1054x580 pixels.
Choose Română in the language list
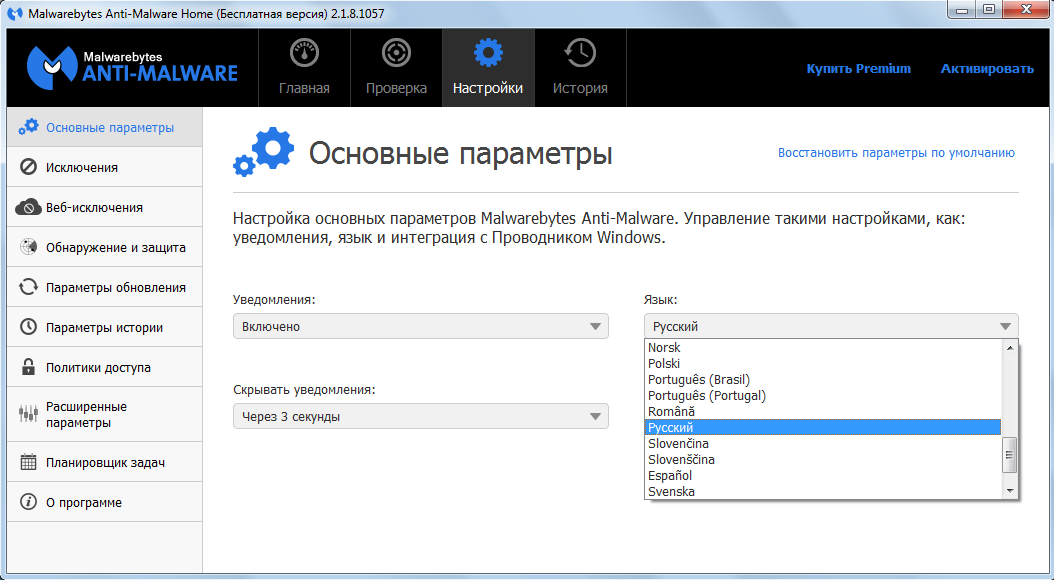coord(822,411)
